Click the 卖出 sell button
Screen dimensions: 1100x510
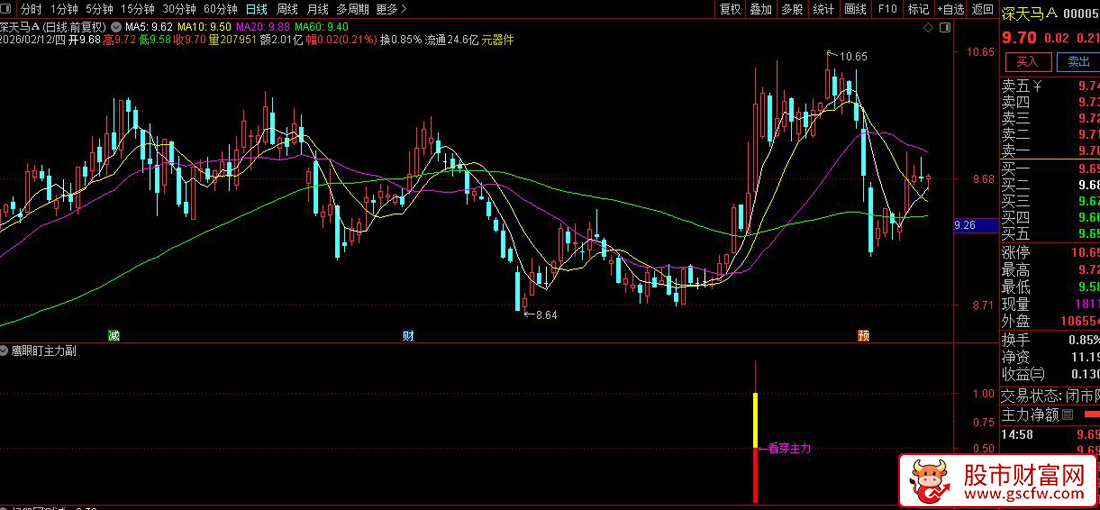pos(1078,62)
